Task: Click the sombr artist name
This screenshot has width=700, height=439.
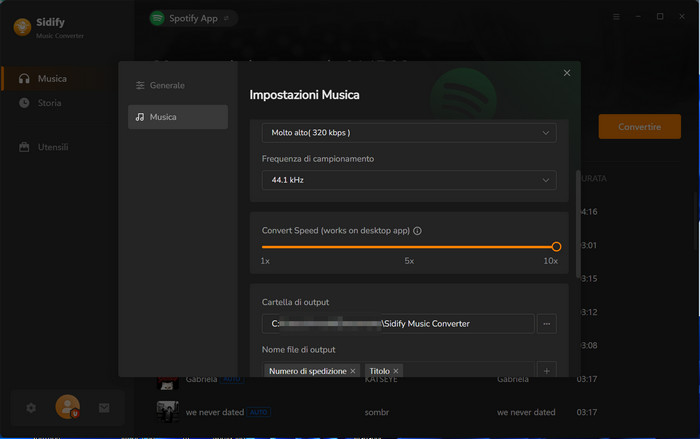Action: tap(376, 412)
